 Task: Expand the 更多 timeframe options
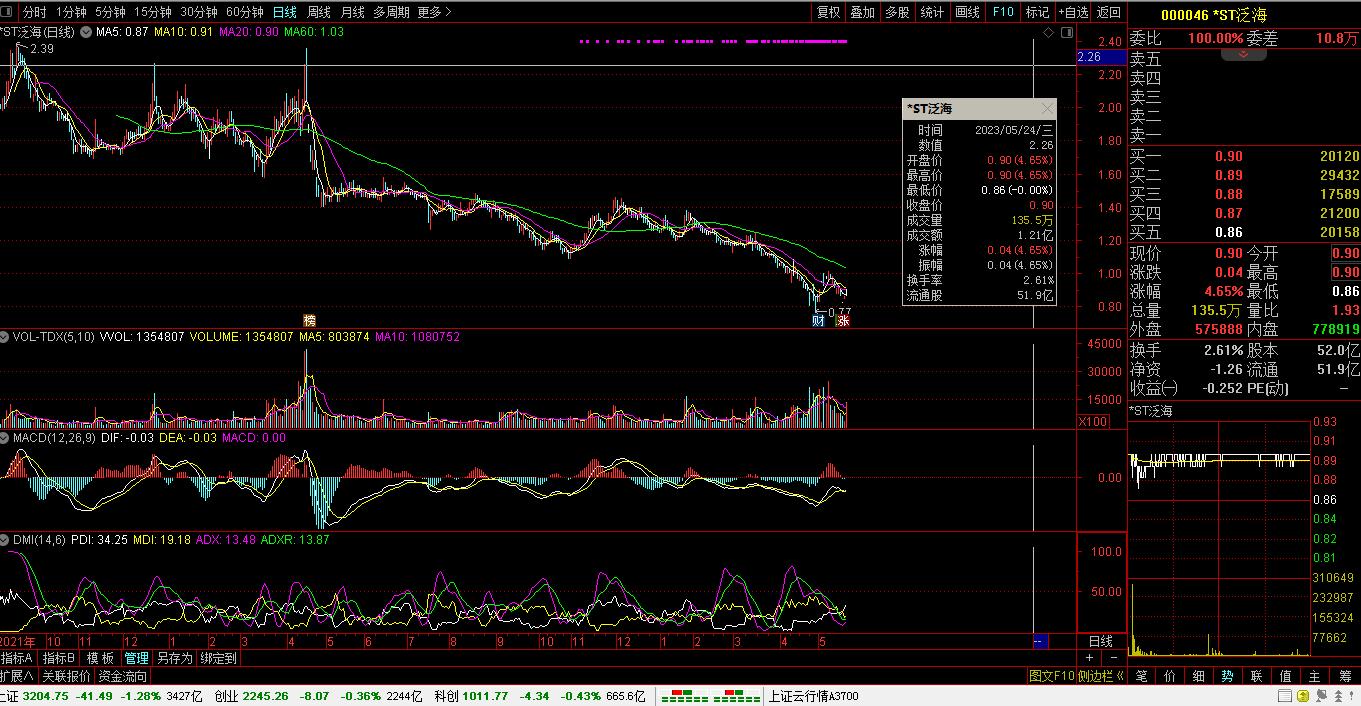tap(434, 12)
